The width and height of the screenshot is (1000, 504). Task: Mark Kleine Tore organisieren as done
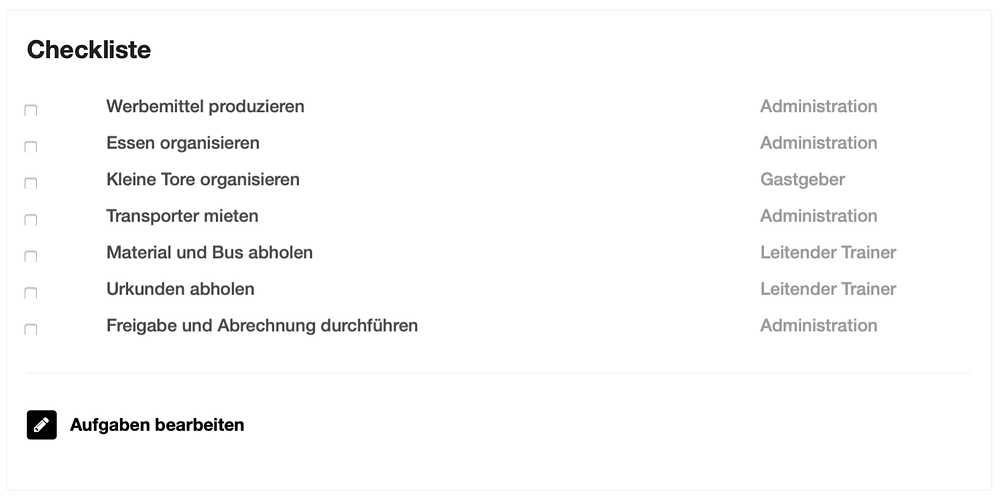[31, 183]
